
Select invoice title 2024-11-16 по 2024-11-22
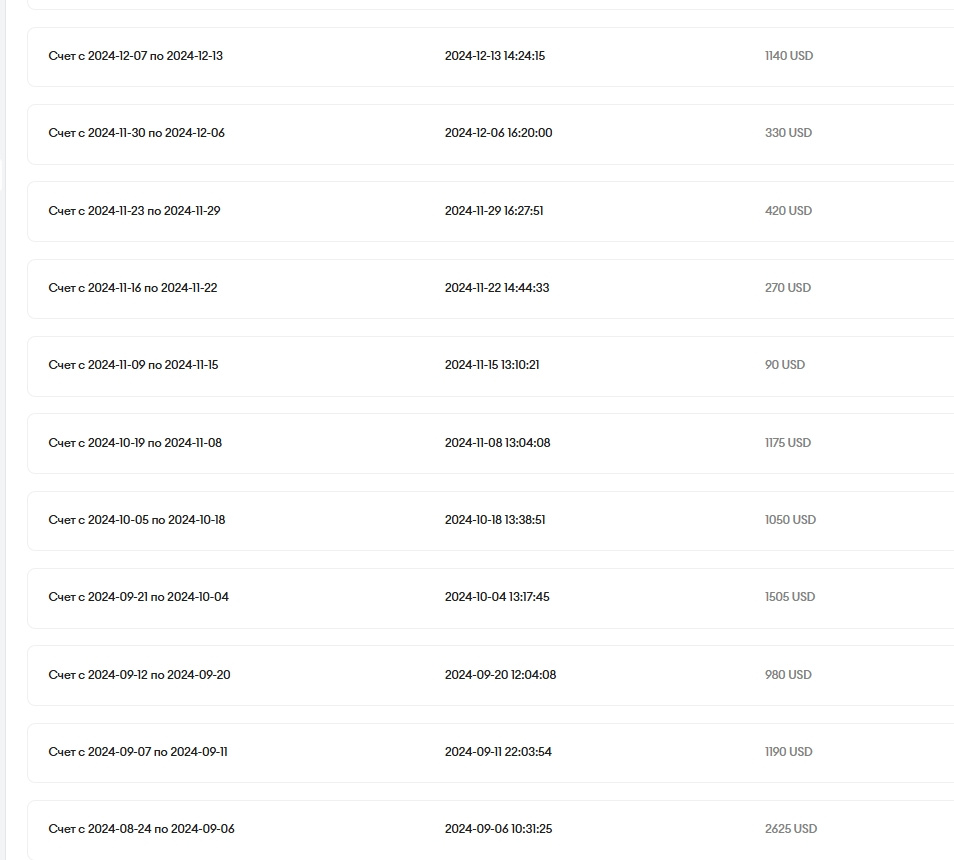(133, 288)
